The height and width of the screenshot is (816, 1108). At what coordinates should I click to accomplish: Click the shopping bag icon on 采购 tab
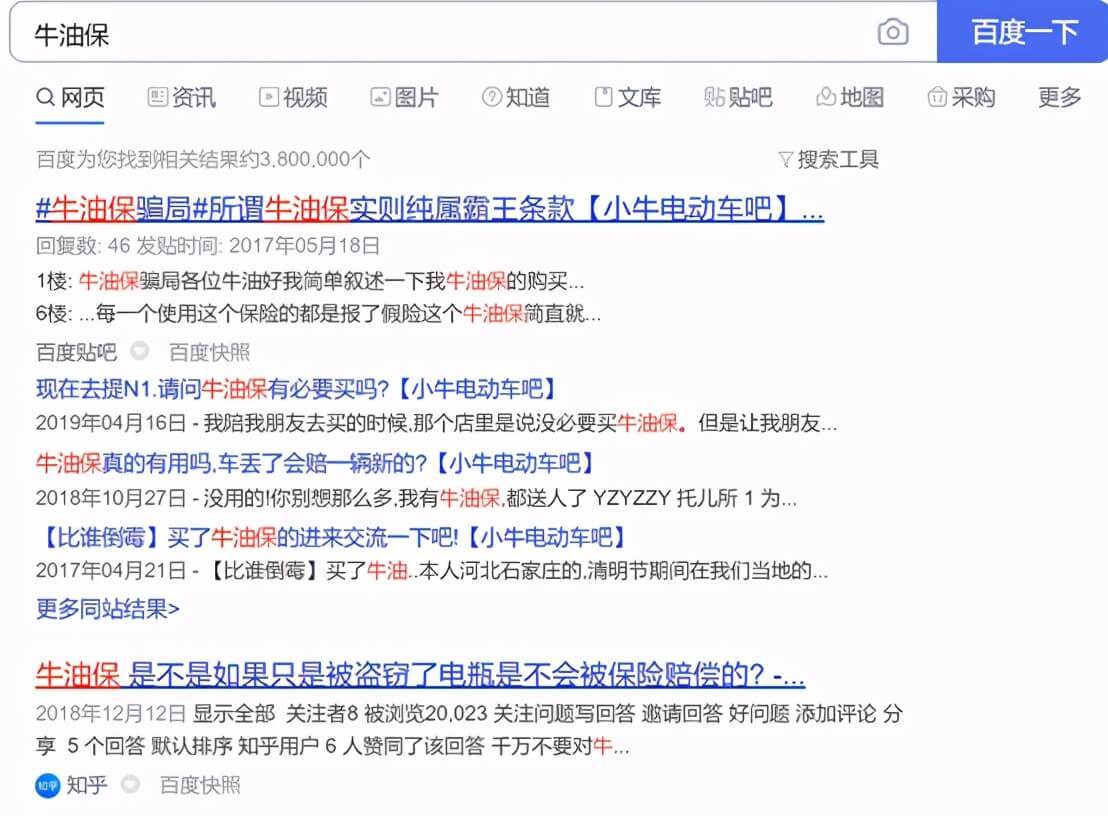937,97
